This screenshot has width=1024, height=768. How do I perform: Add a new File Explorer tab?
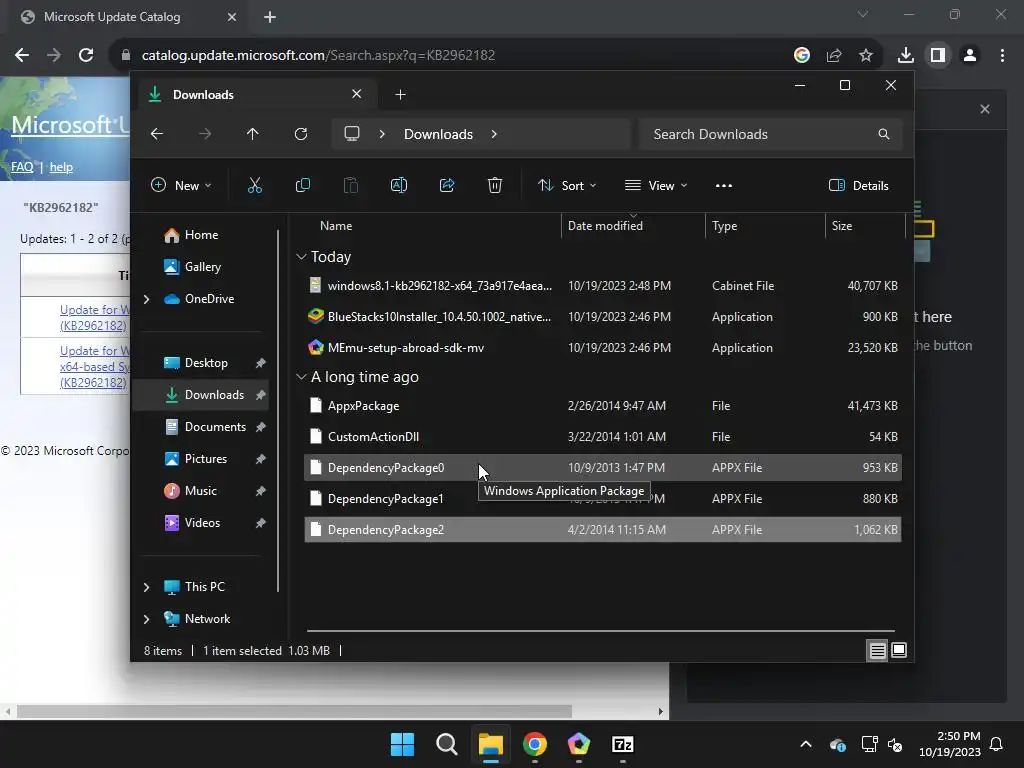[400, 95]
